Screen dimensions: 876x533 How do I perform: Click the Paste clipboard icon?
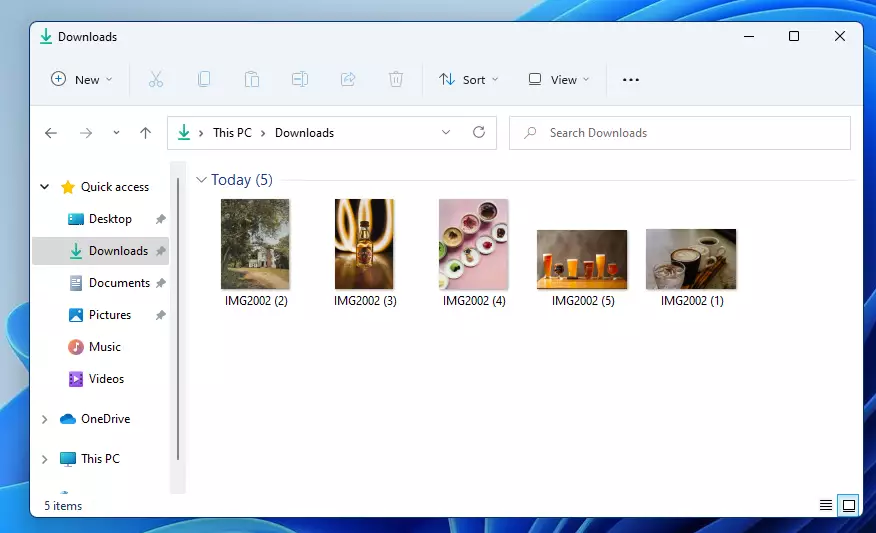(x=252, y=79)
